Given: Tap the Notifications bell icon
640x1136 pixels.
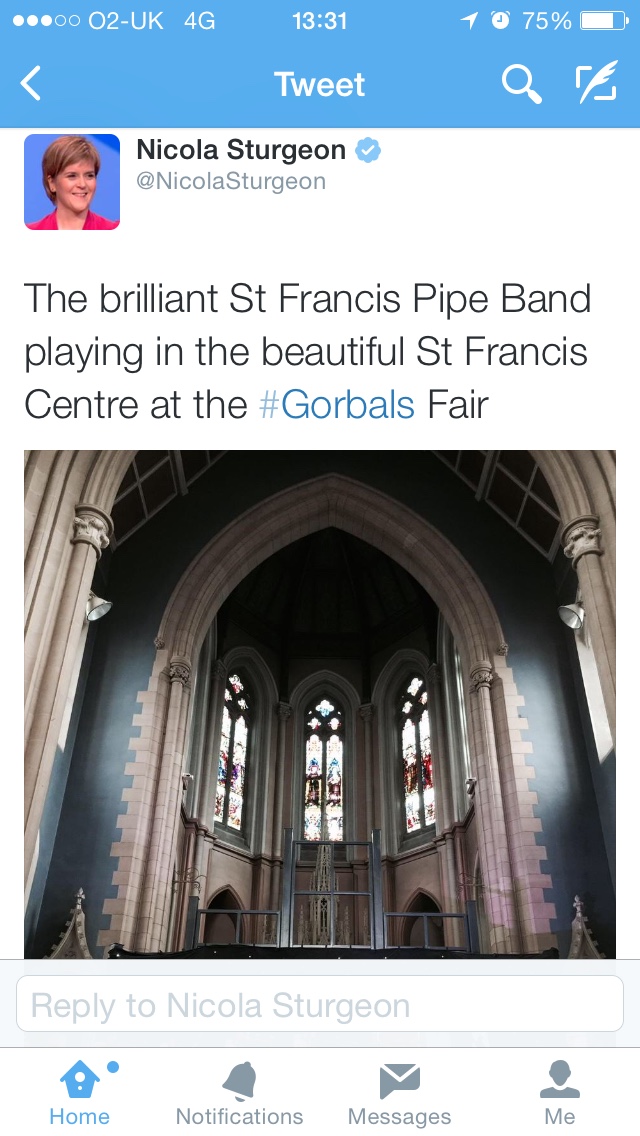Looking at the screenshot, I should (240, 1080).
